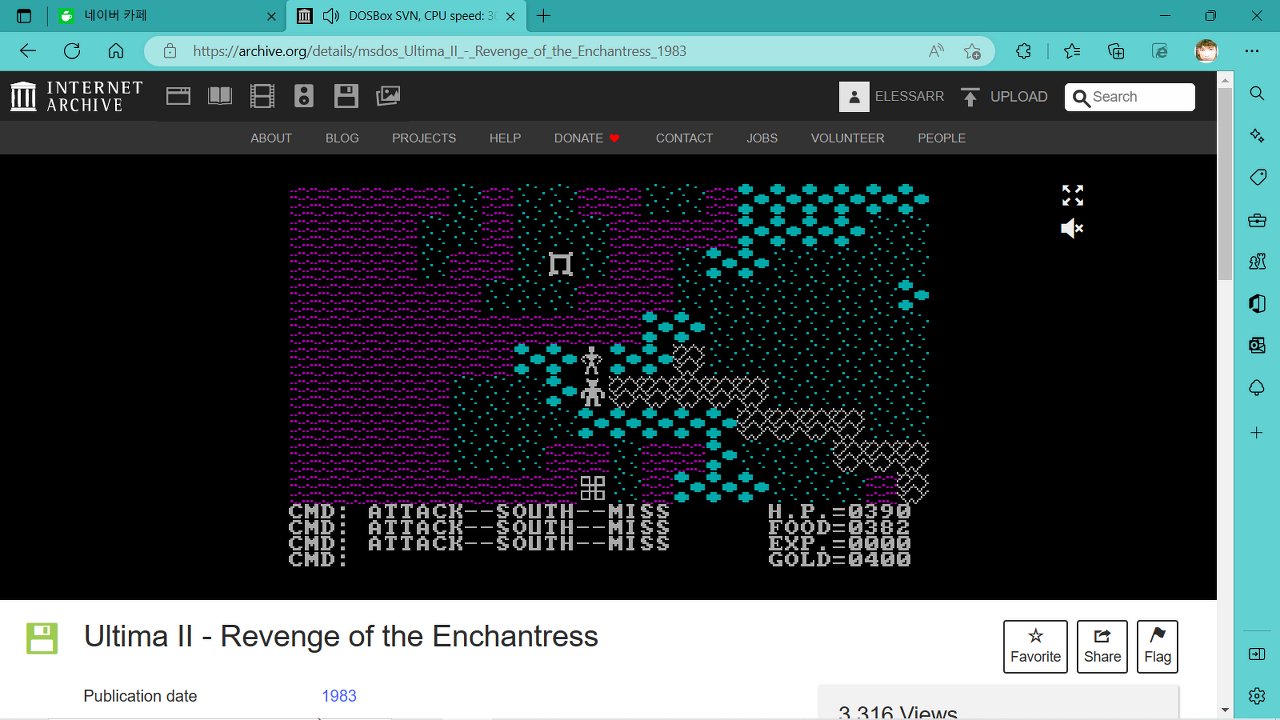This screenshot has height=720, width=1280.
Task: Open the browser profile avatar
Action: [x=1207, y=51]
